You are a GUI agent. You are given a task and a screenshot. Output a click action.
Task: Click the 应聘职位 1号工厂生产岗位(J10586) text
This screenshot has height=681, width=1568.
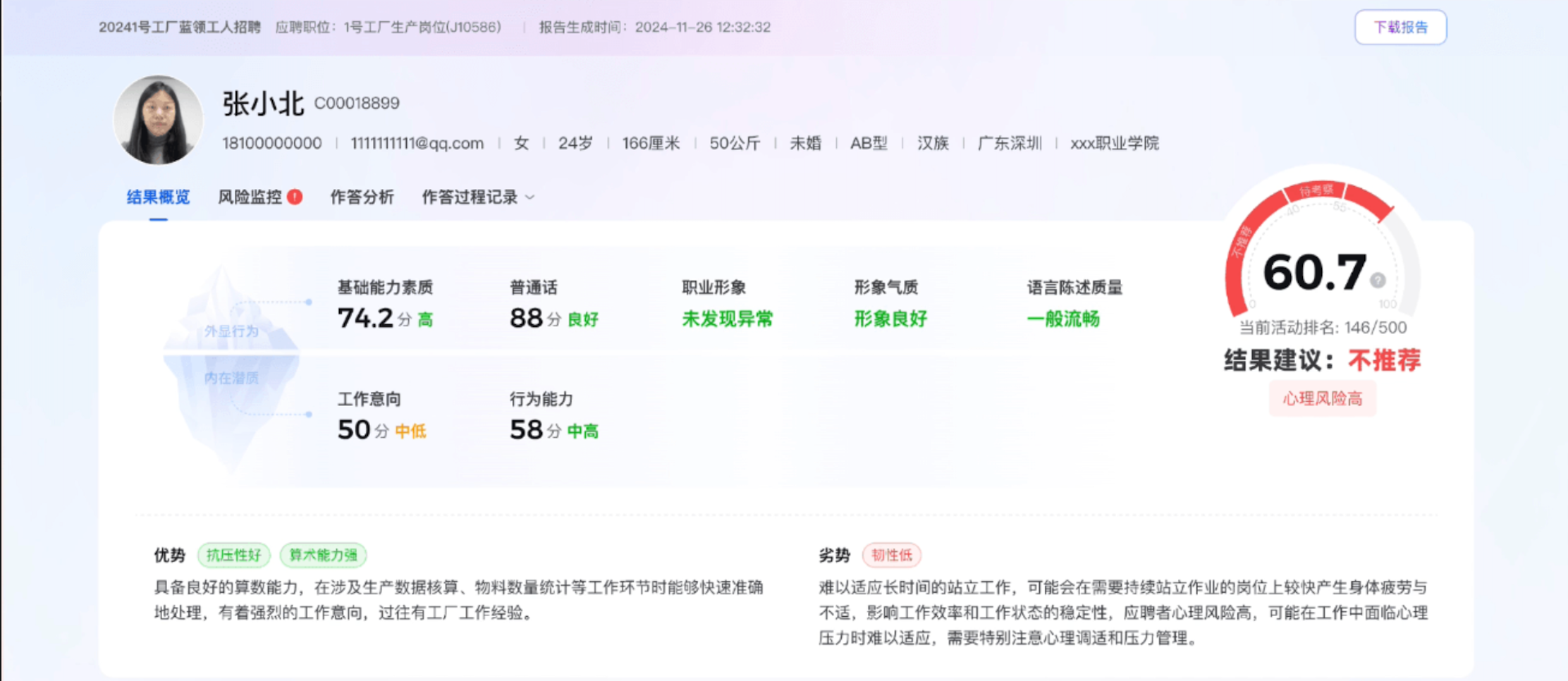point(388,27)
